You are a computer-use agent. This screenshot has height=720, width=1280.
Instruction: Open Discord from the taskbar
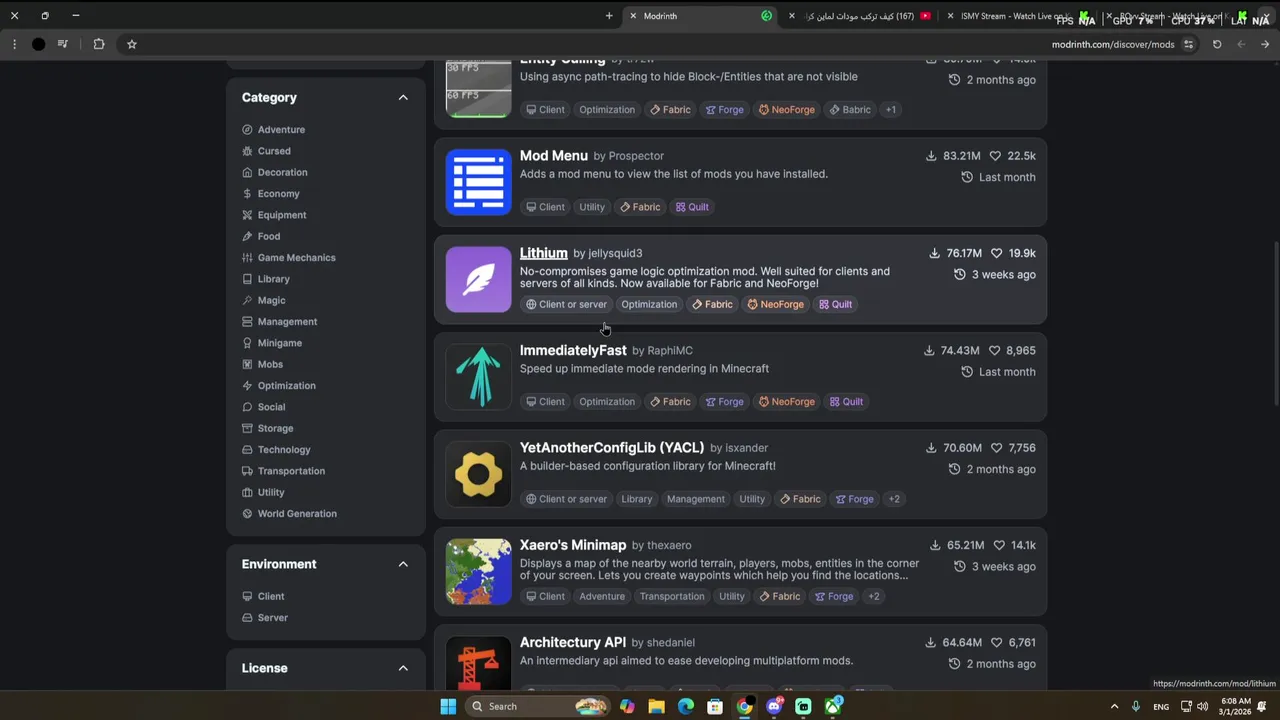coord(774,706)
